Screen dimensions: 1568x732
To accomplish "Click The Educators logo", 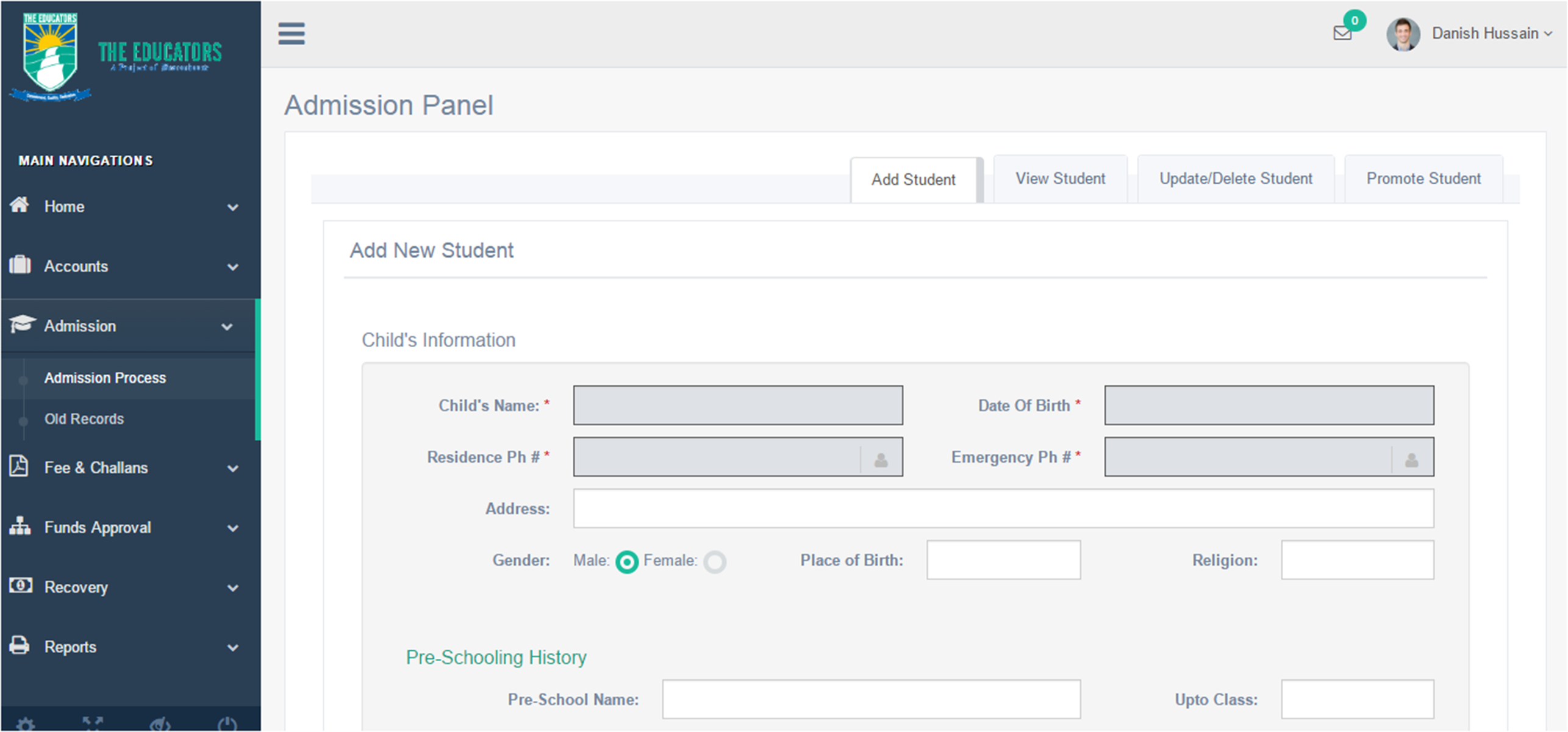I will click(x=116, y=56).
